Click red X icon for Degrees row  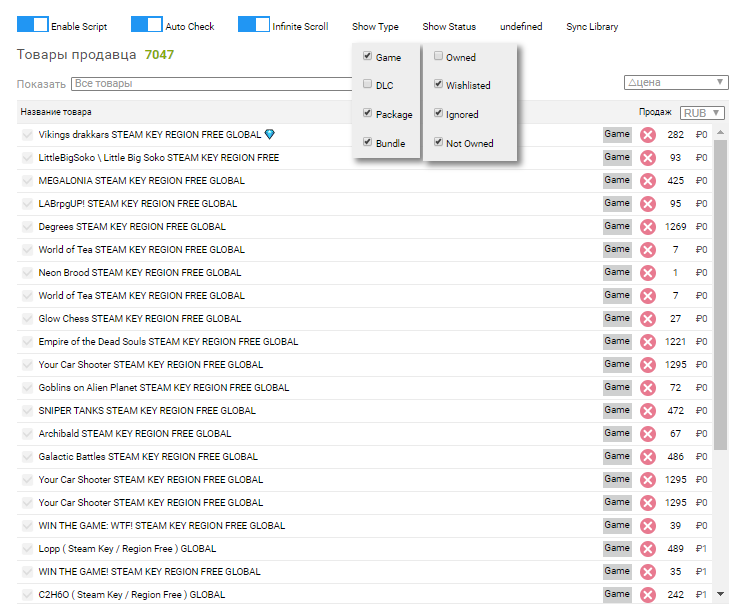(x=647, y=227)
